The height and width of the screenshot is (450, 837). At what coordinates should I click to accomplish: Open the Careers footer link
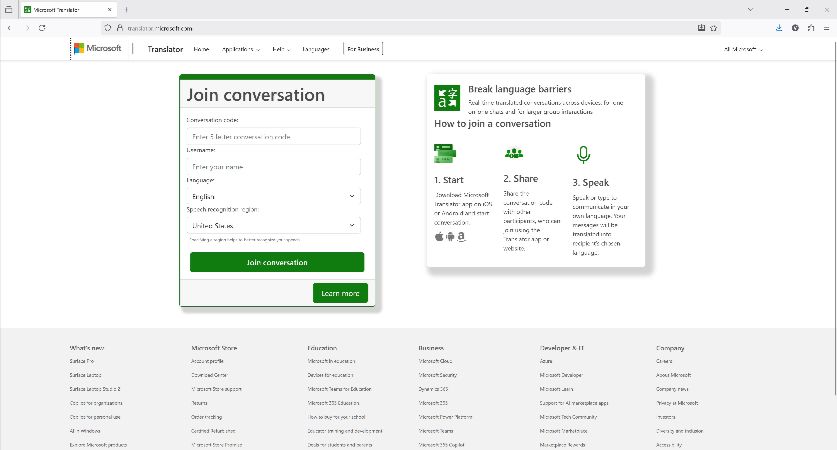[x=664, y=361]
